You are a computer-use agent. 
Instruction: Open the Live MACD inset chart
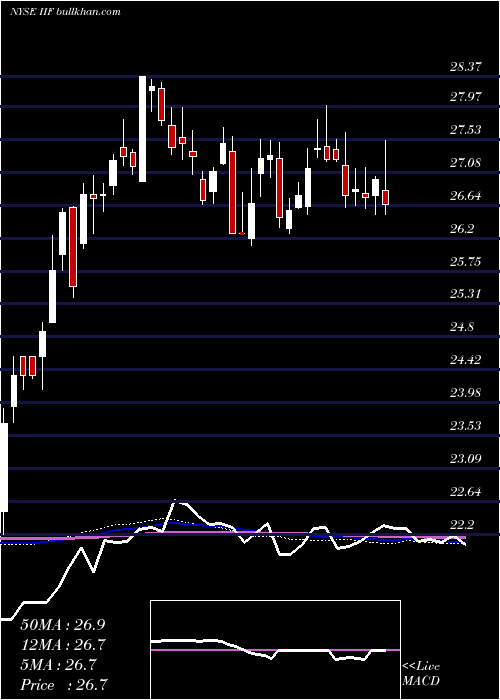[275, 650]
